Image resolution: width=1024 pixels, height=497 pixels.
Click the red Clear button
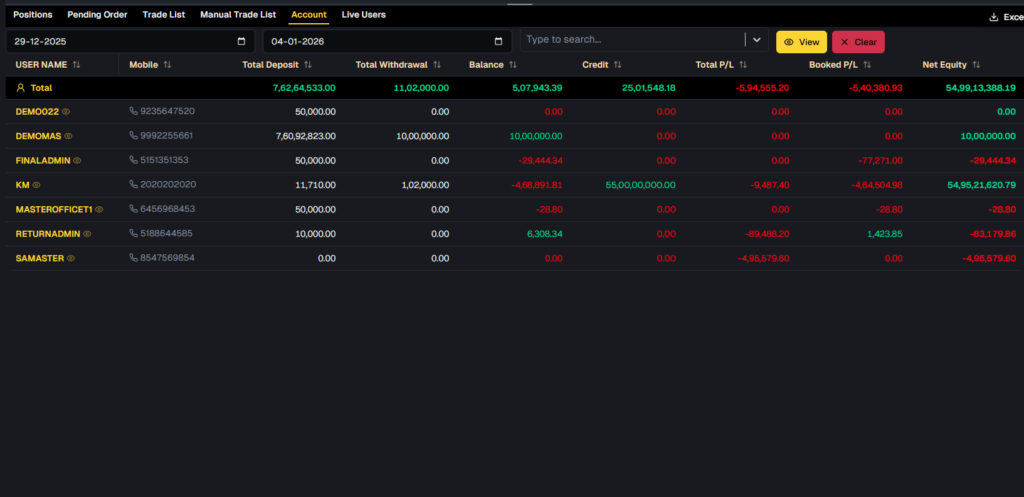pos(858,42)
